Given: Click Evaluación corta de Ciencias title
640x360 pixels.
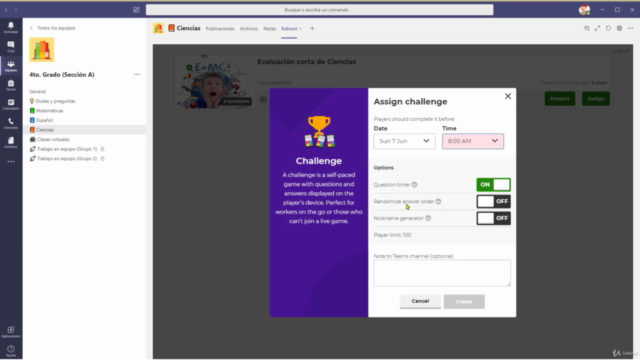Looking at the screenshot, I should [307, 62].
